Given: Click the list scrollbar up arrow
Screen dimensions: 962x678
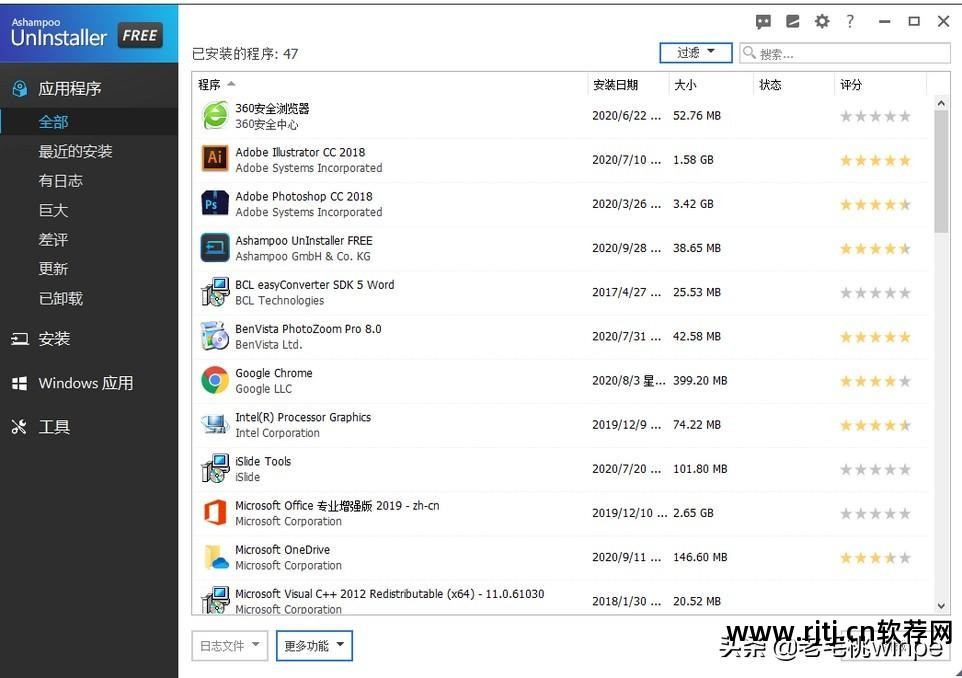Looking at the screenshot, I should tap(941, 103).
